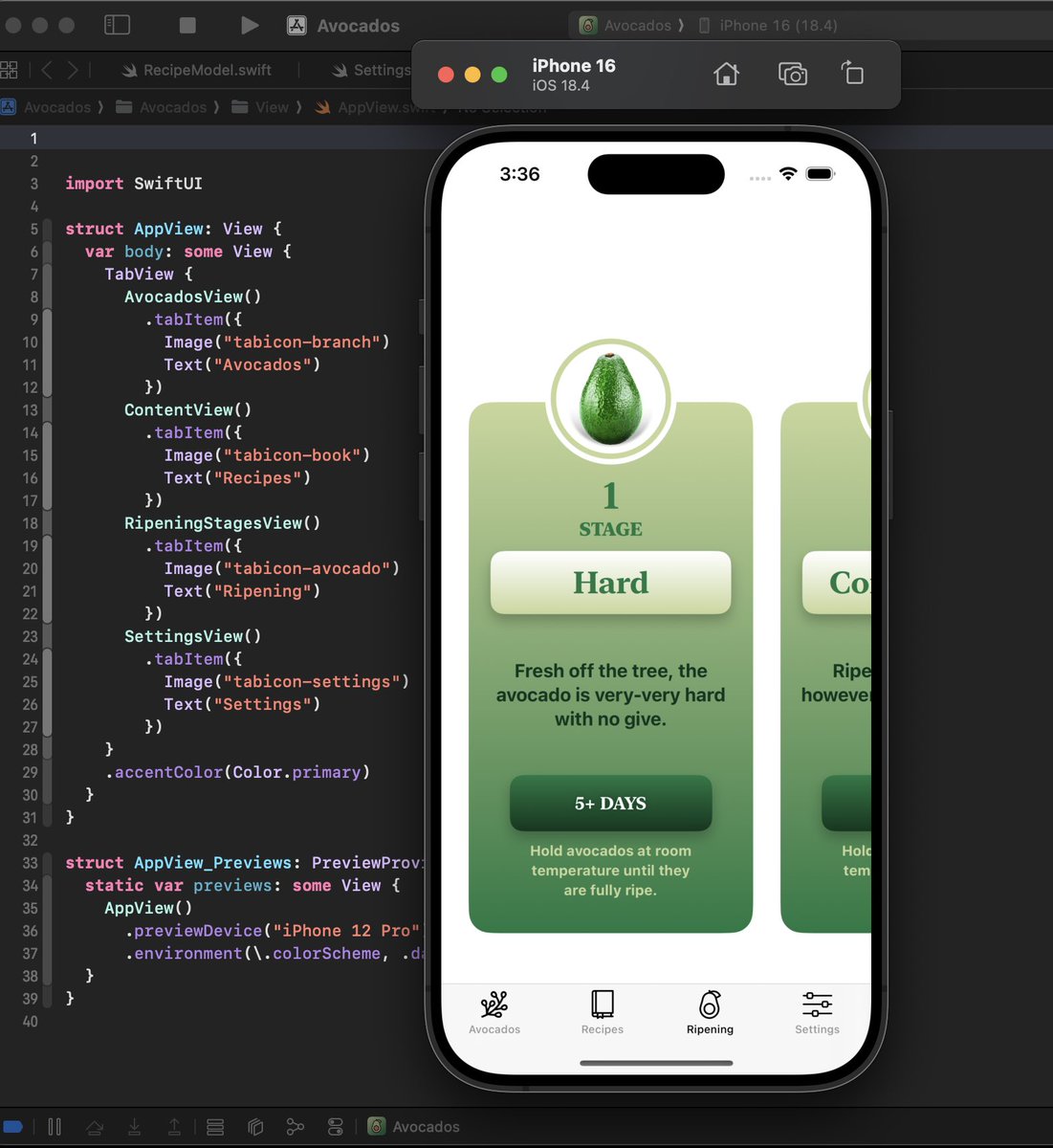1053x1148 pixels.
Task: Click .accentColor(Color.primary) line
Action: [237, 772]
